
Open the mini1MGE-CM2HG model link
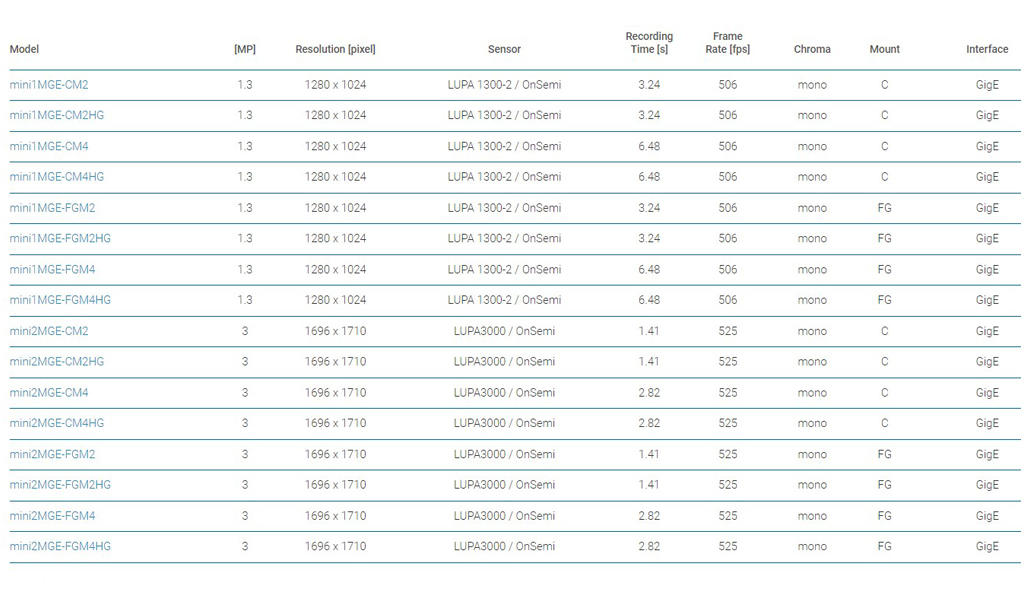57,116
